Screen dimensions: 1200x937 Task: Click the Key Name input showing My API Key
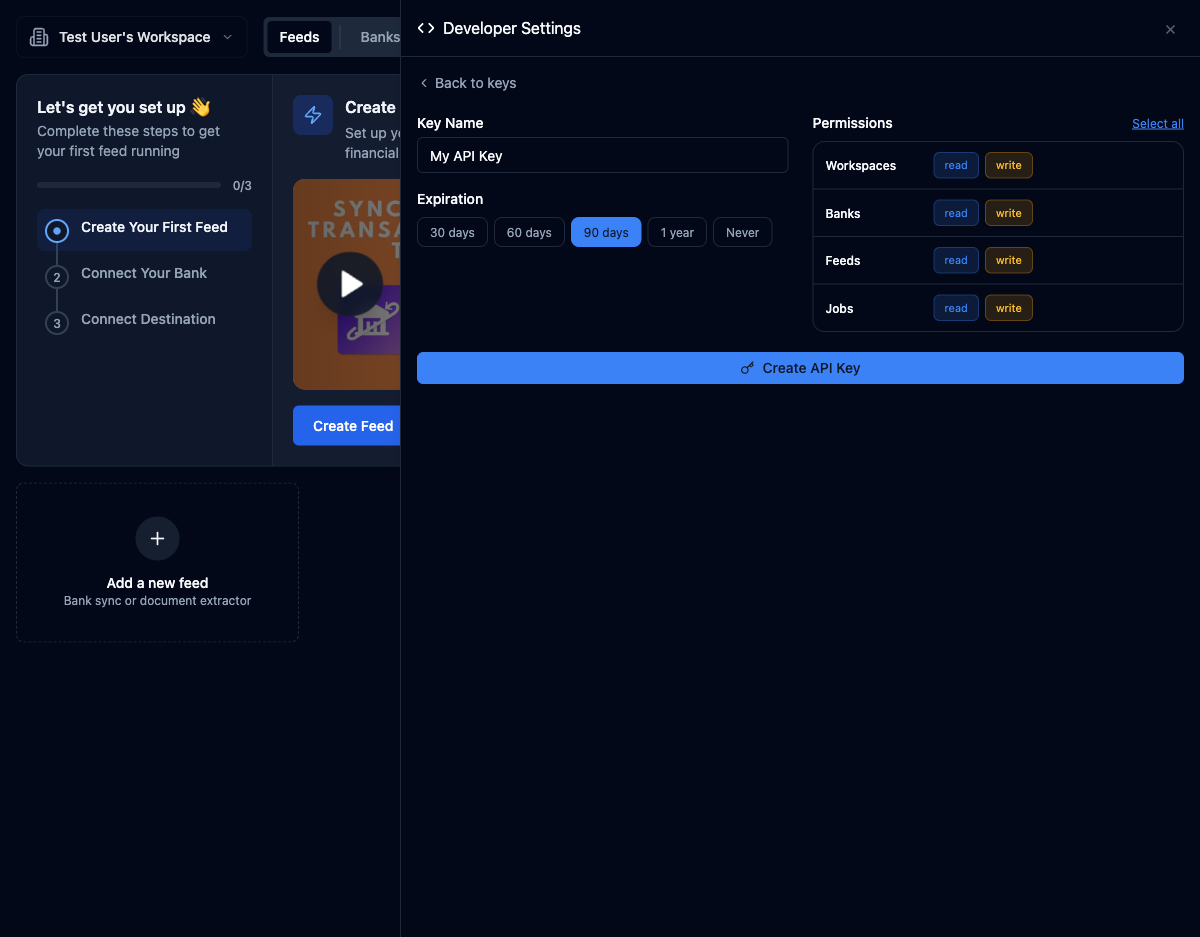tap(601, 155)
